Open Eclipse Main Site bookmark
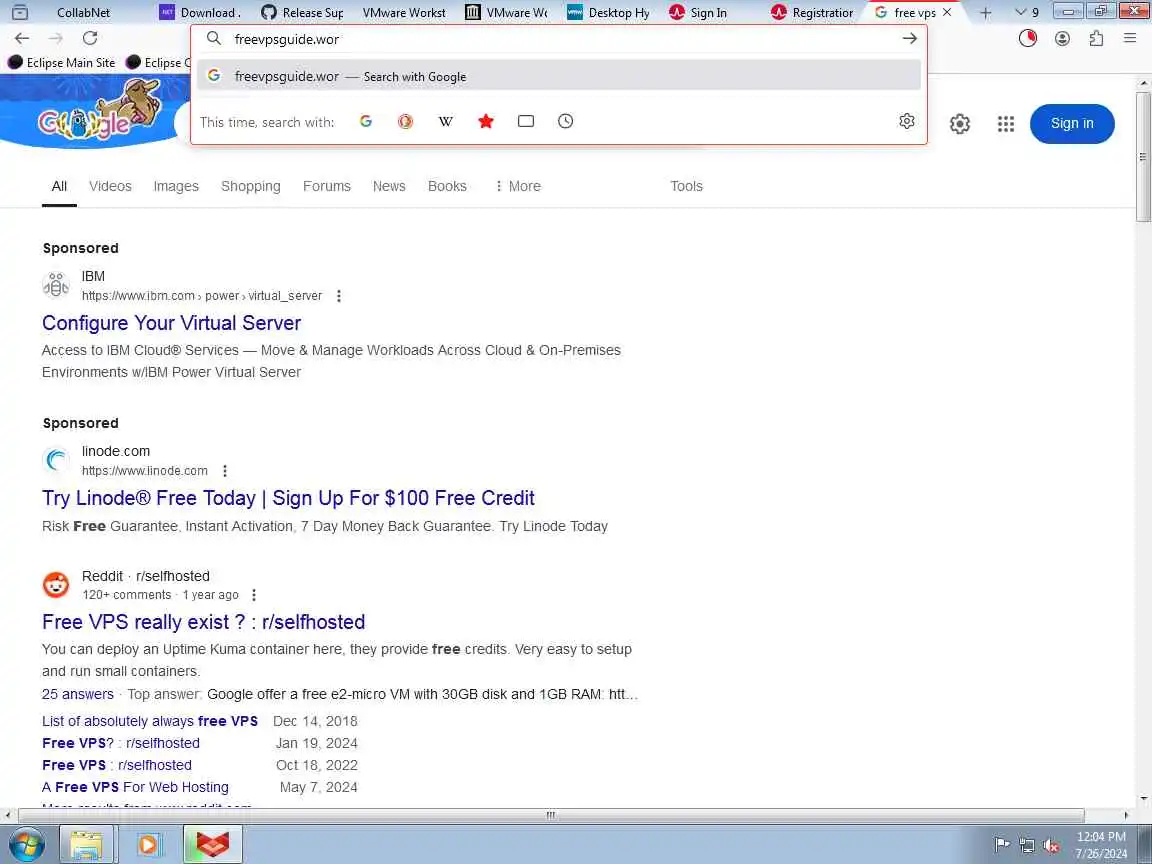1152x864 pixels. [x=62, y=62]
